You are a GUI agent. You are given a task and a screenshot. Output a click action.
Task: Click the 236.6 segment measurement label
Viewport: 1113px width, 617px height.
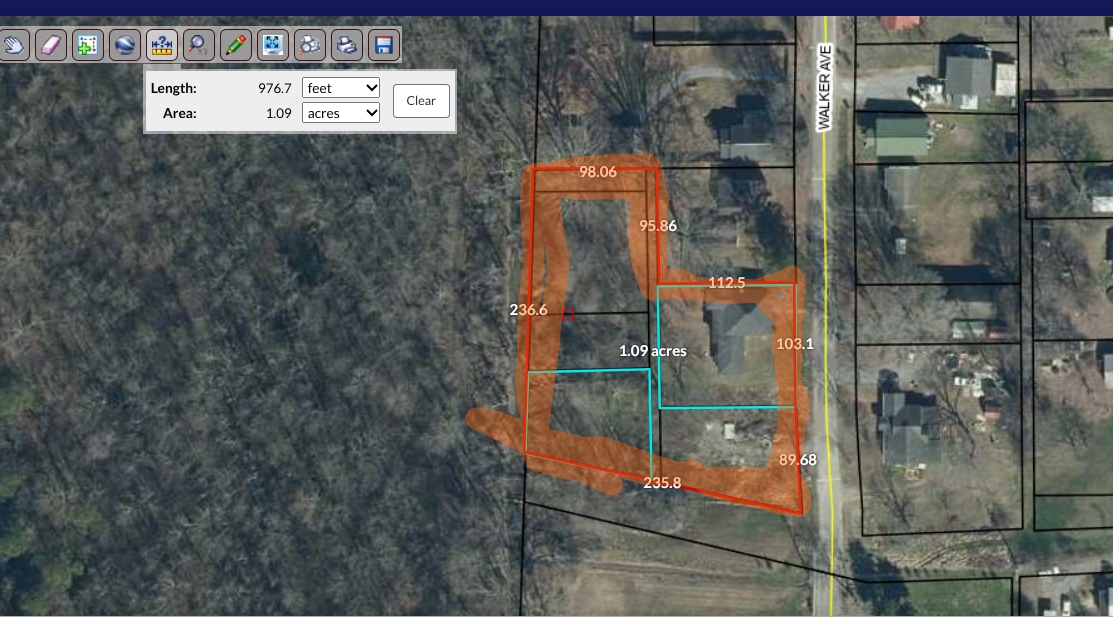tap(529, 310)
